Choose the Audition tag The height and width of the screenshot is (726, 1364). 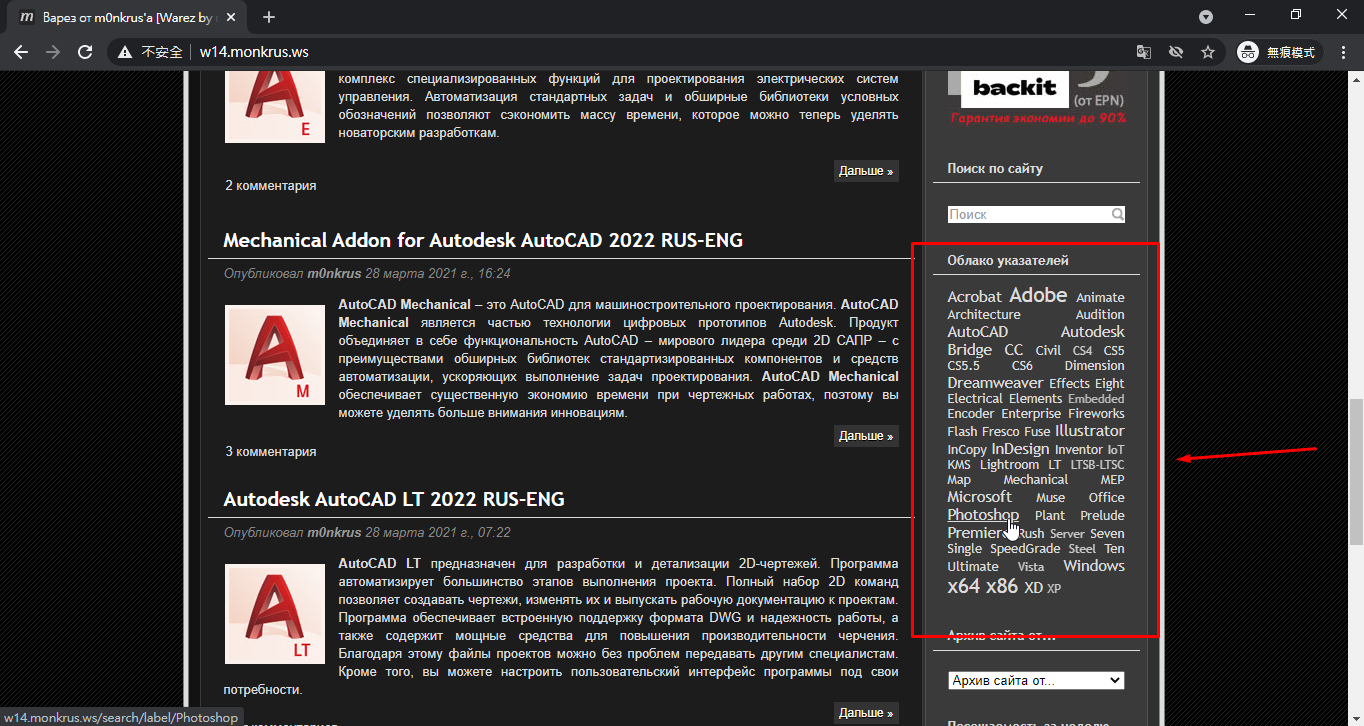click(1100, 315)
